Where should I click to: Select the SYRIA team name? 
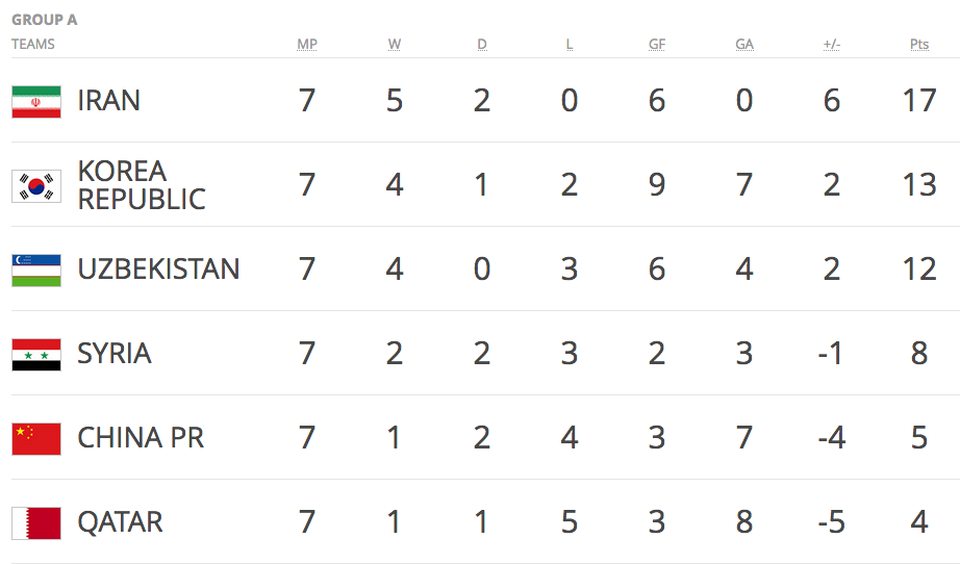pos(114,353)
